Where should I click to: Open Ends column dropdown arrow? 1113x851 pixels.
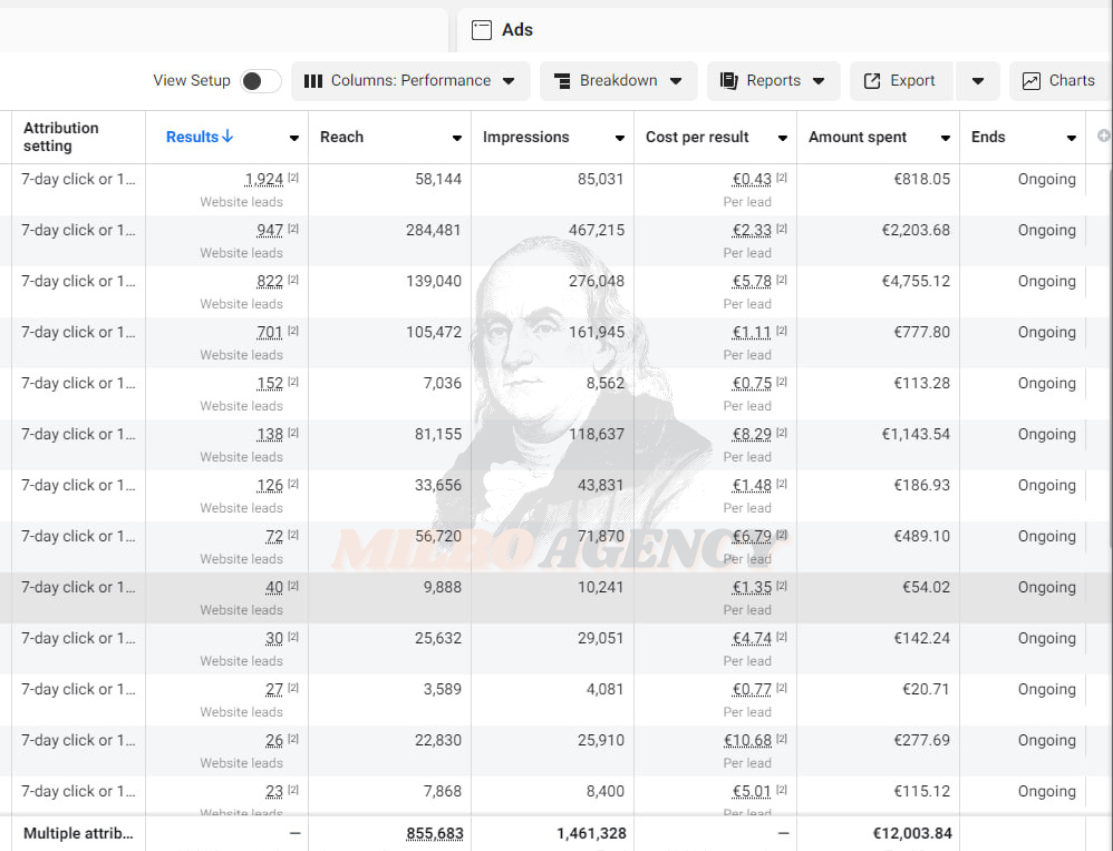point(1071,138)
